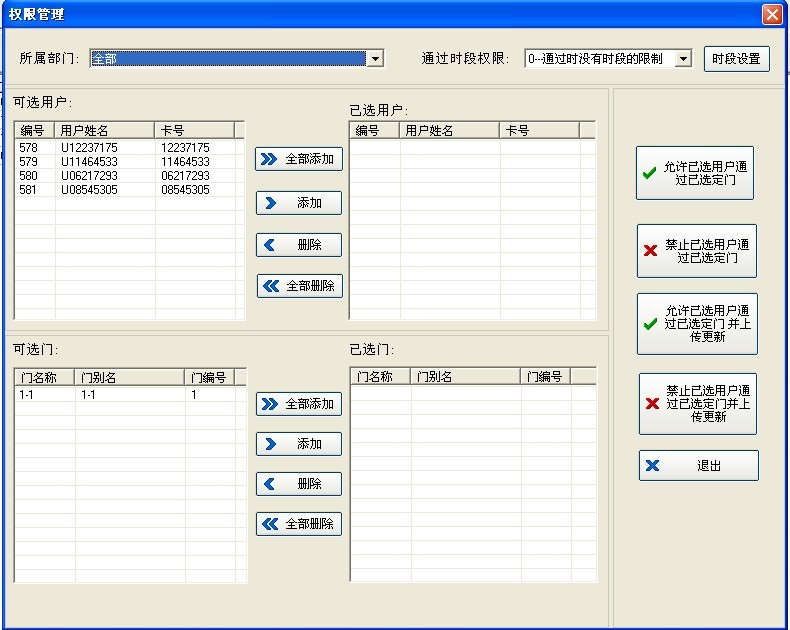The image size is (790, 630).
Task: Click 全部删除 button in user section
Action: click(x=299, y=286)
